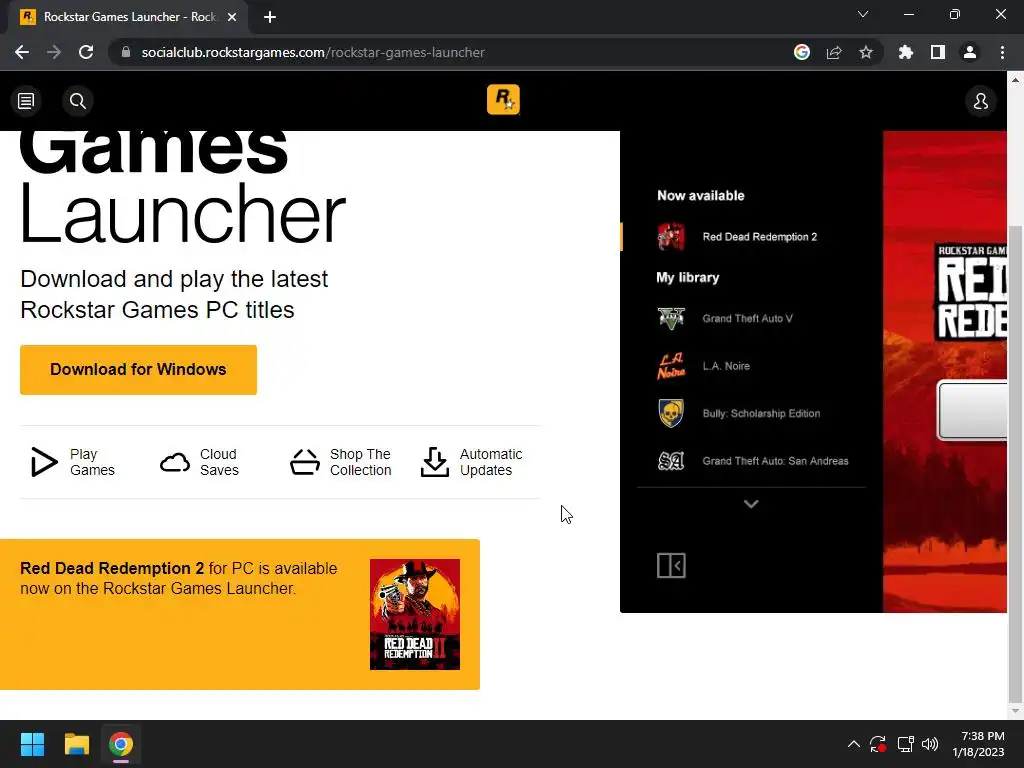Click the Chrome taskbar icon
1024x768 pixels.
[121, 744]
